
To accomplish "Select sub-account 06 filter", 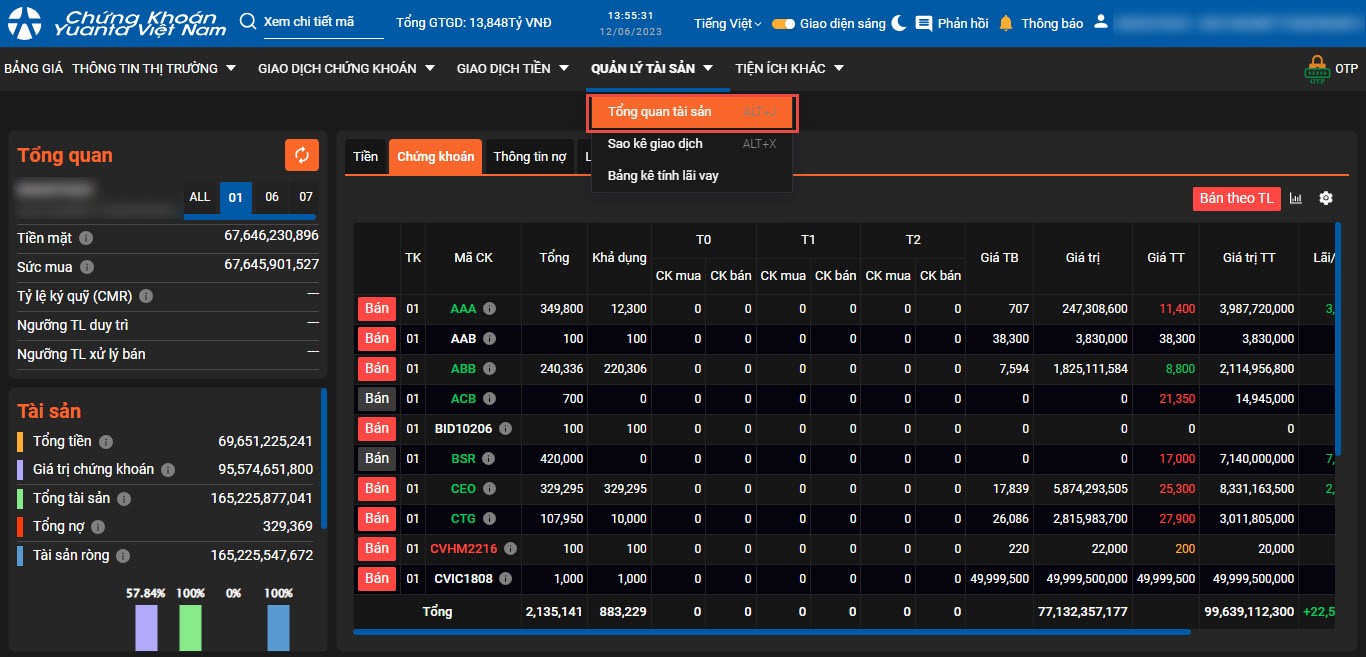I will pos(272,197).
